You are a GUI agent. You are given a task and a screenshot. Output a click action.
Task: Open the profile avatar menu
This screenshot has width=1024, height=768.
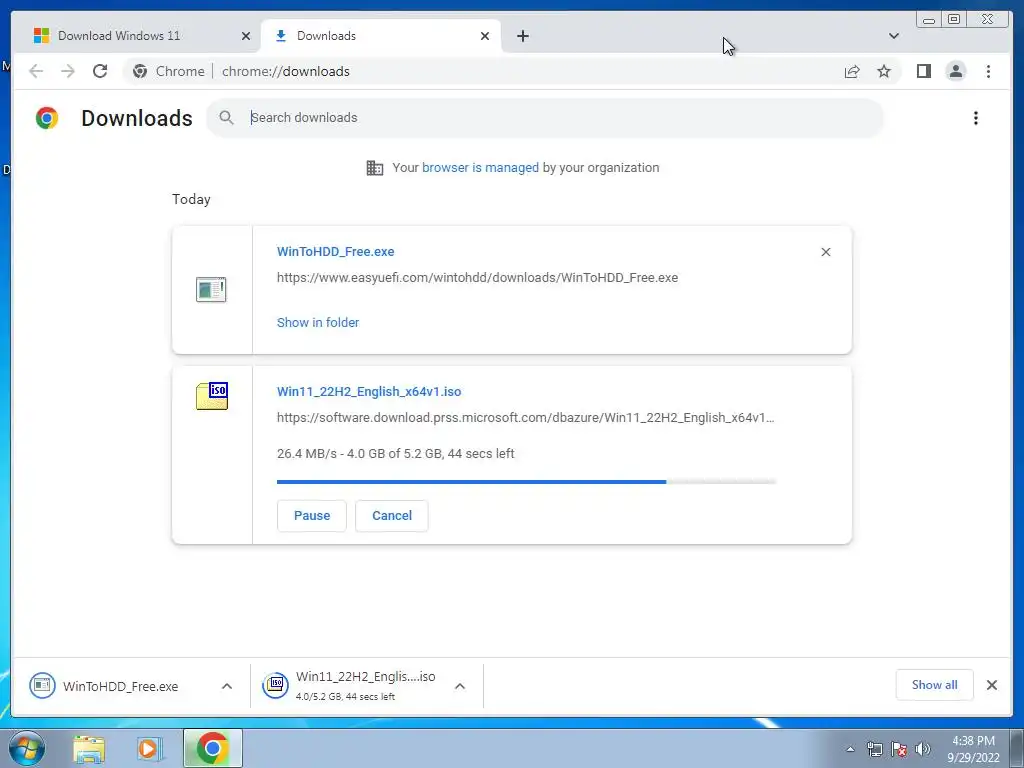coord(955,71)
